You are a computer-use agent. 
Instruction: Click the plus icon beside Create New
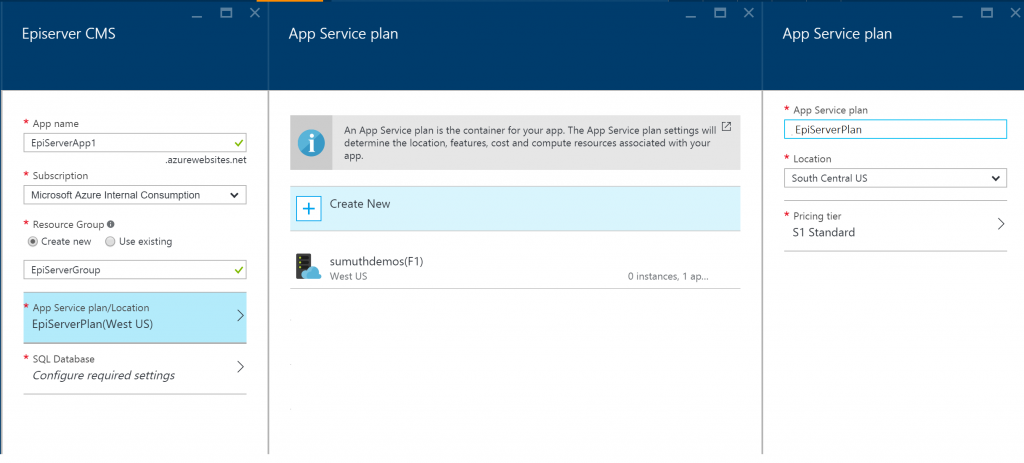tap(309, 208)
